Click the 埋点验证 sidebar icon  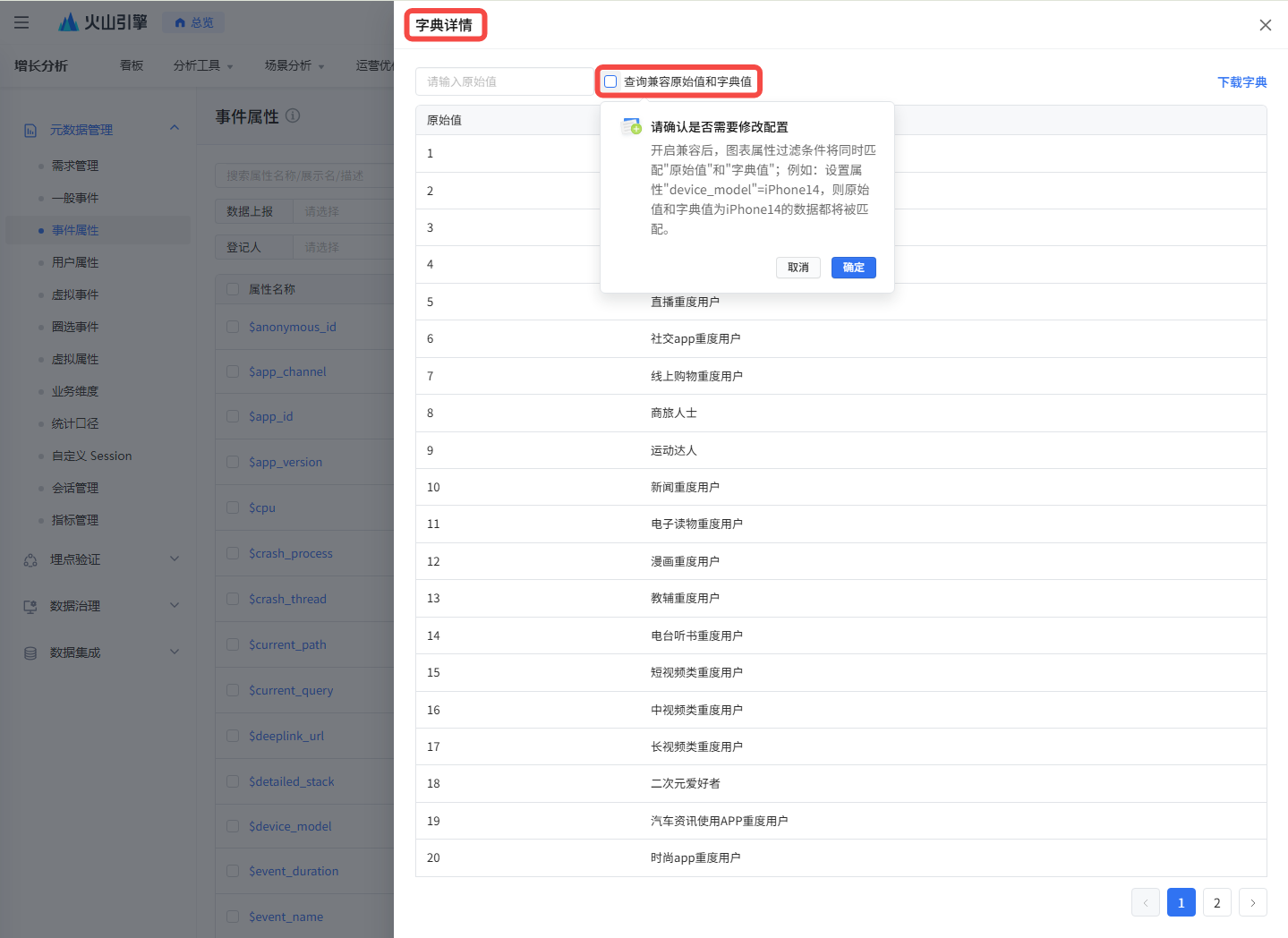pyautogui.click(x=30, y=559)
